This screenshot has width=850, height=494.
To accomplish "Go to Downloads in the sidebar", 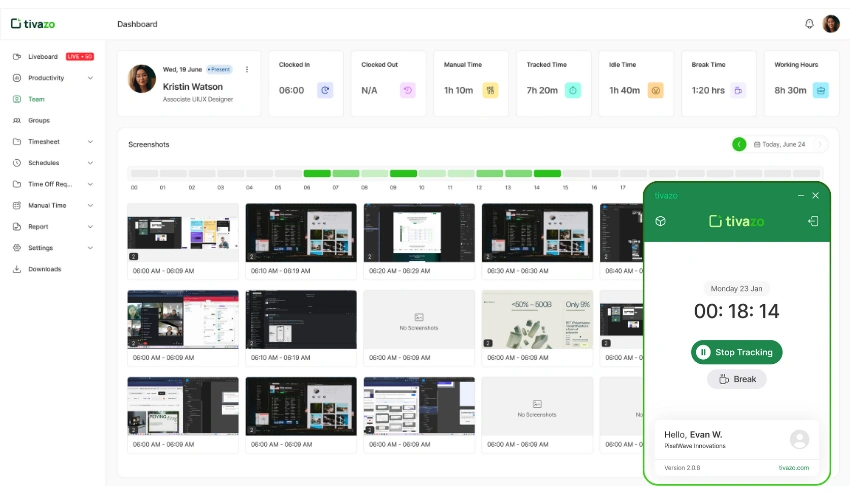I will pyautogui.click(x=44, y=269).
